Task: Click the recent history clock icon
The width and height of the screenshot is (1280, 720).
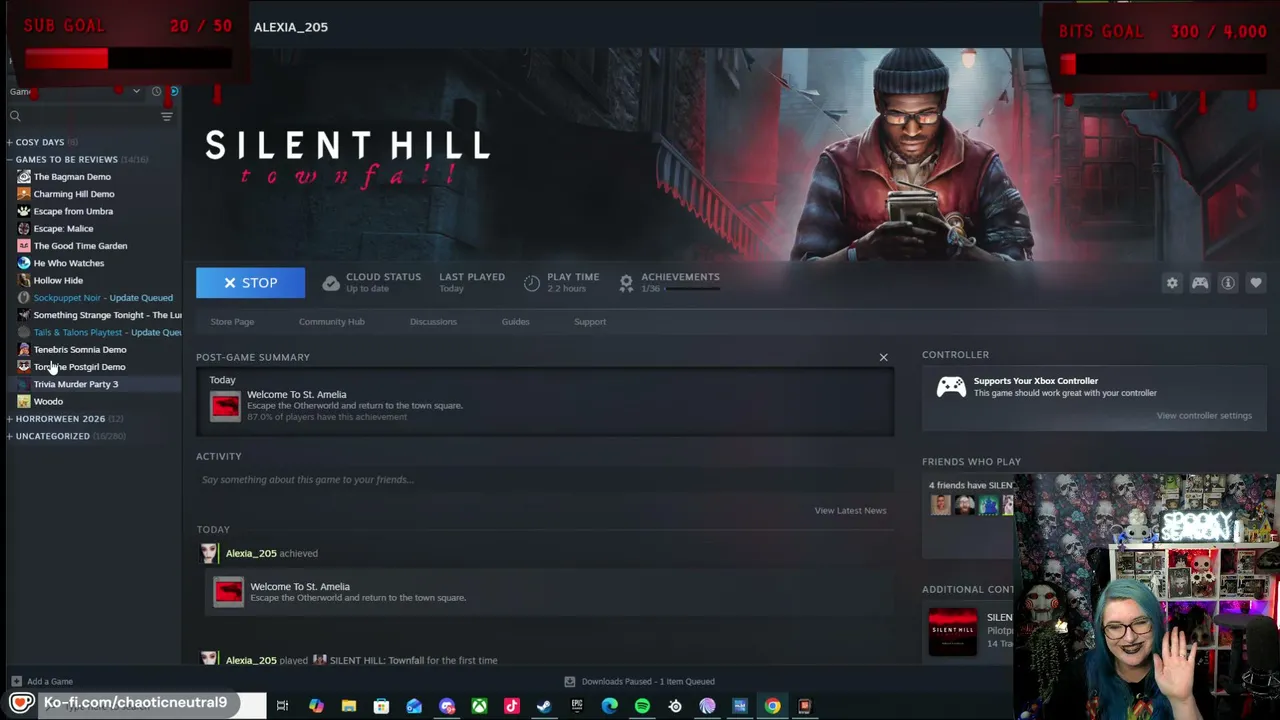Action: (x=156, y=91)
